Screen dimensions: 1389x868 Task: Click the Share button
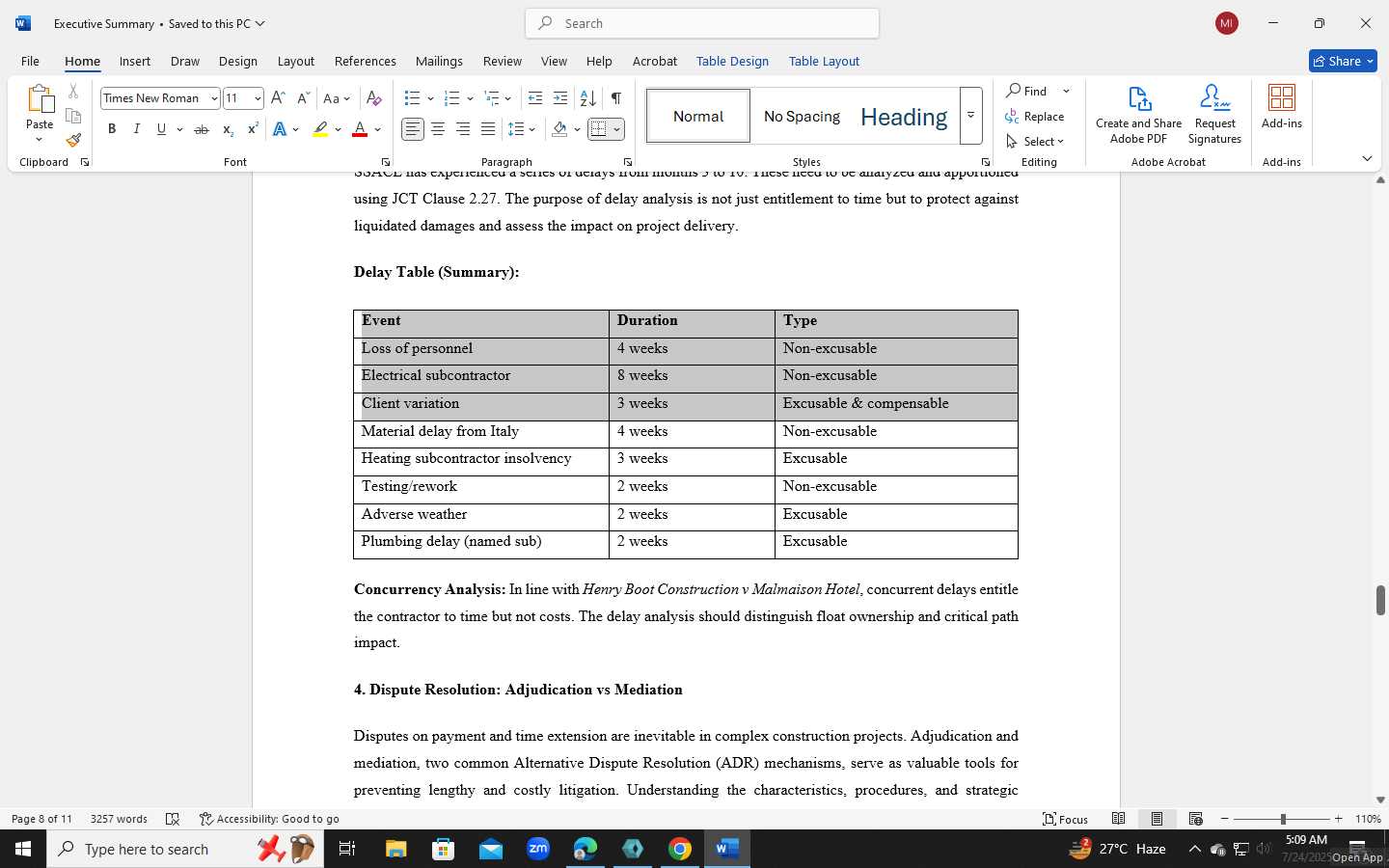pyautogui.click(x=1343, y=61)
